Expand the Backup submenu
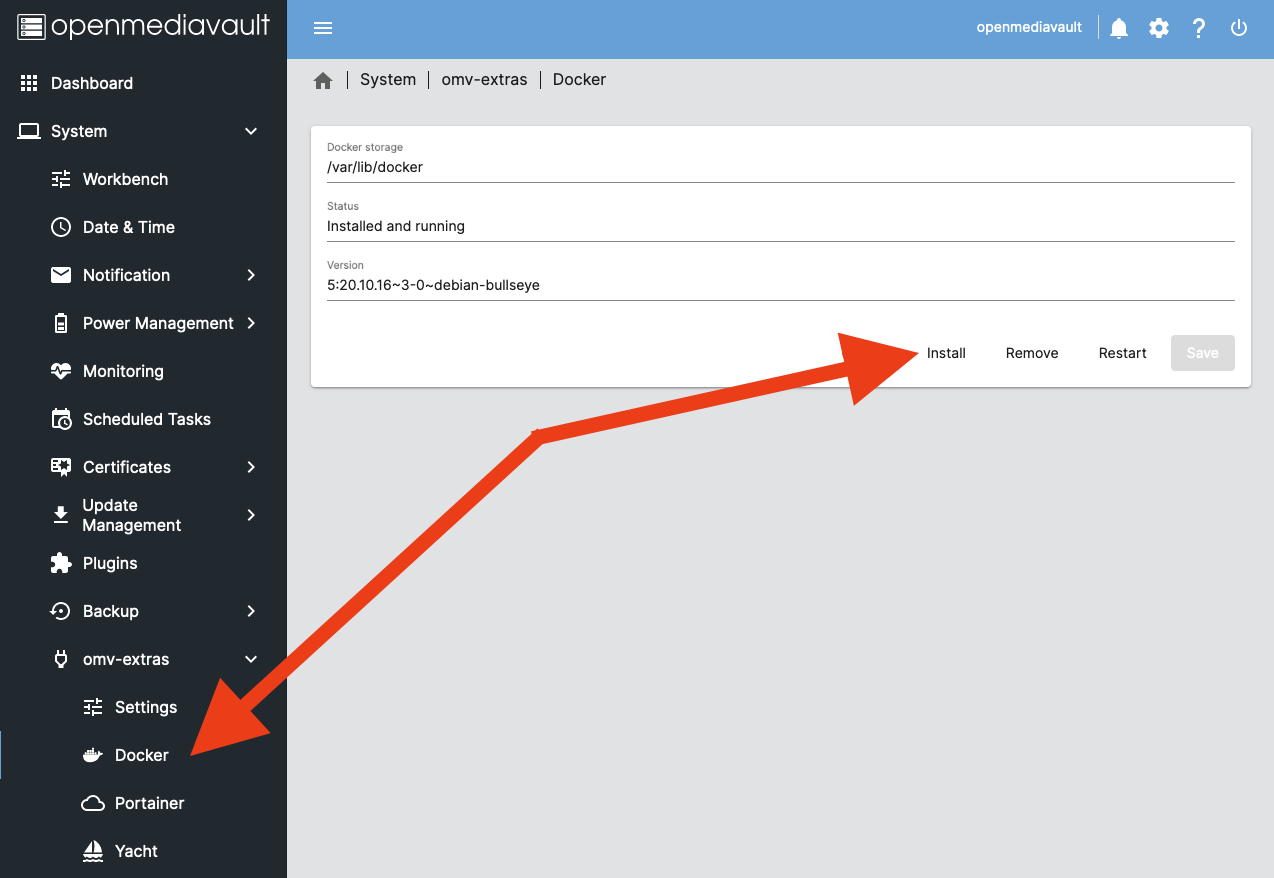 [111, 611]
